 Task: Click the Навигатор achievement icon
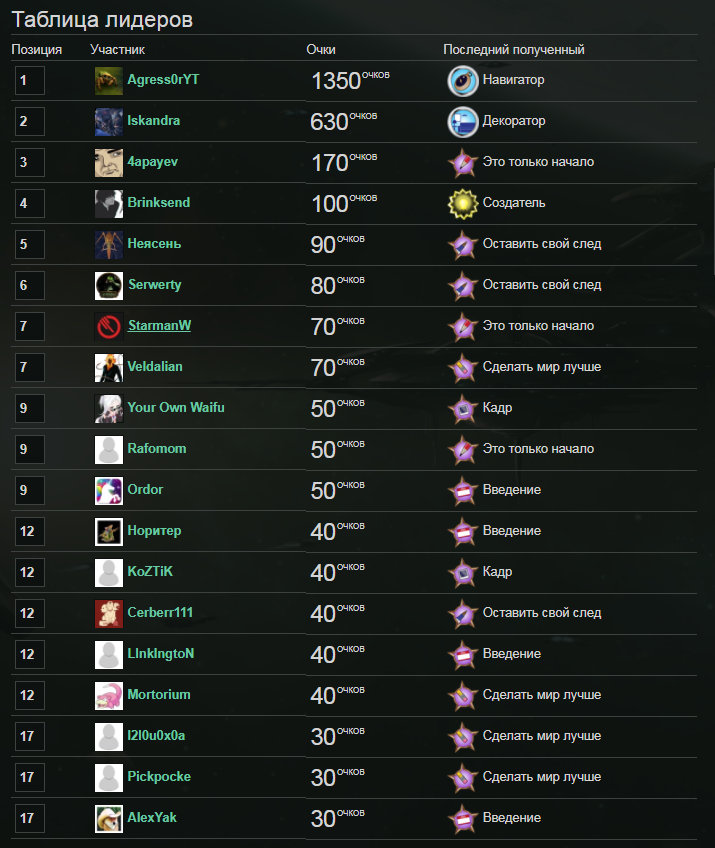[x=462, y=80]
